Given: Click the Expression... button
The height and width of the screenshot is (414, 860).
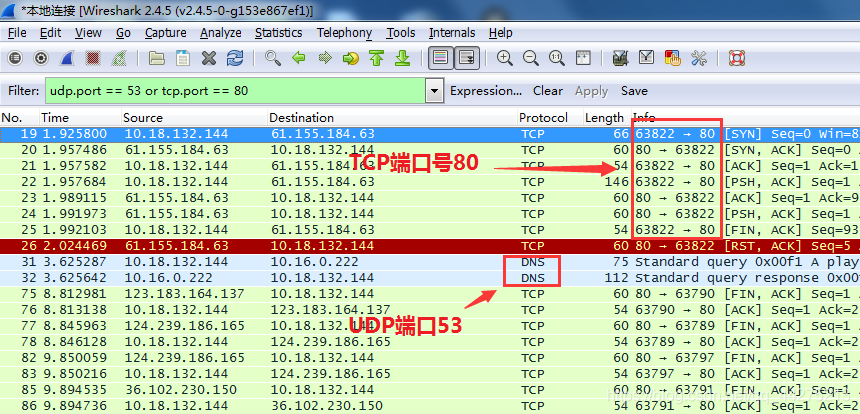Looking at the screenshot, I should 486,91.
